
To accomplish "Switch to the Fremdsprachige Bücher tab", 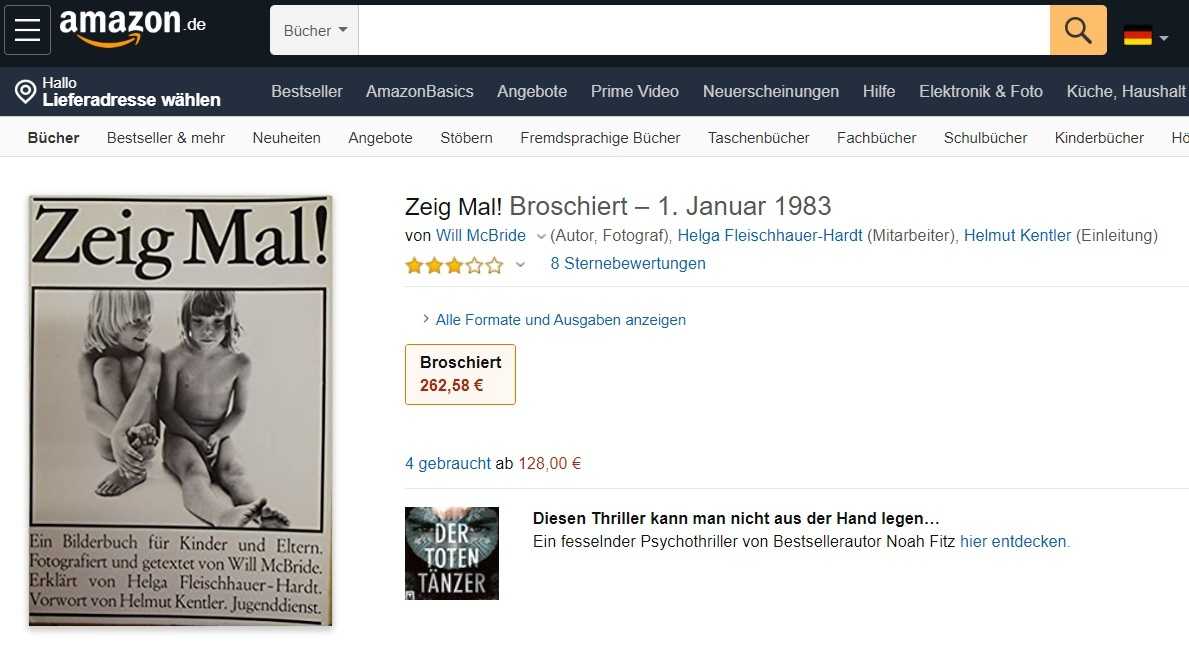I will tap(600, 138).
